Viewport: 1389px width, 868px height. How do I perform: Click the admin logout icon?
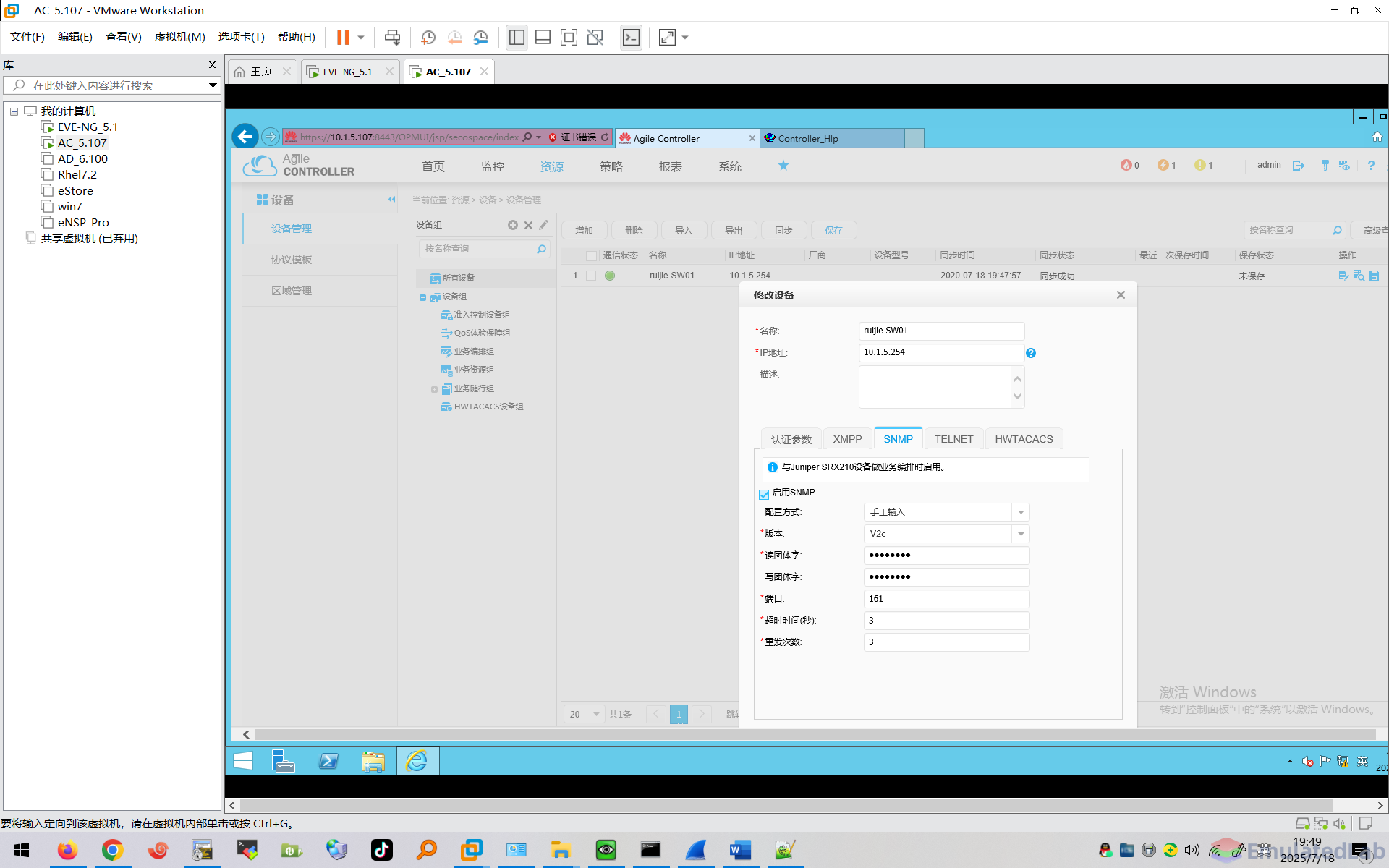(x=1299, y=166)
